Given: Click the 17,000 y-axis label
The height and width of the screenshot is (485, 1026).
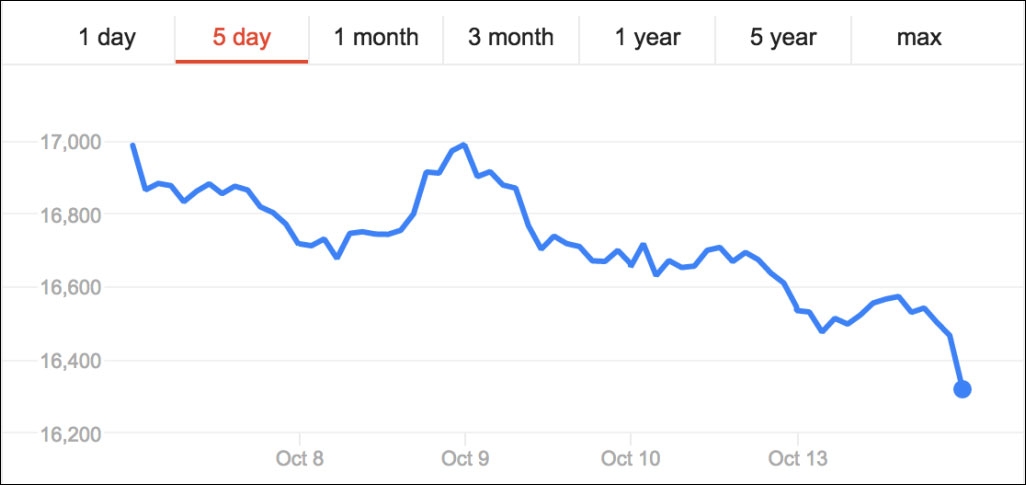Looking at the screenshot, I should (69, 142).
